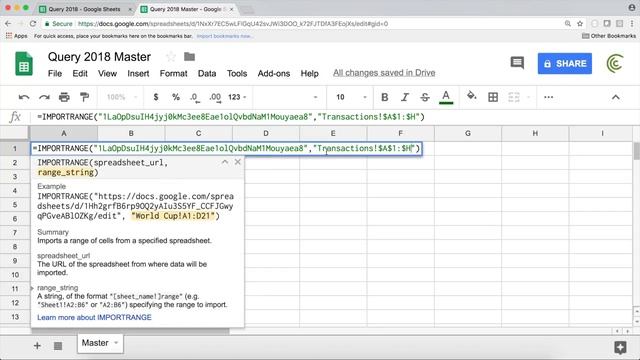Screen dimensions: 640x360
Task: Increase decimal places button
Action: tap(215, 98)
